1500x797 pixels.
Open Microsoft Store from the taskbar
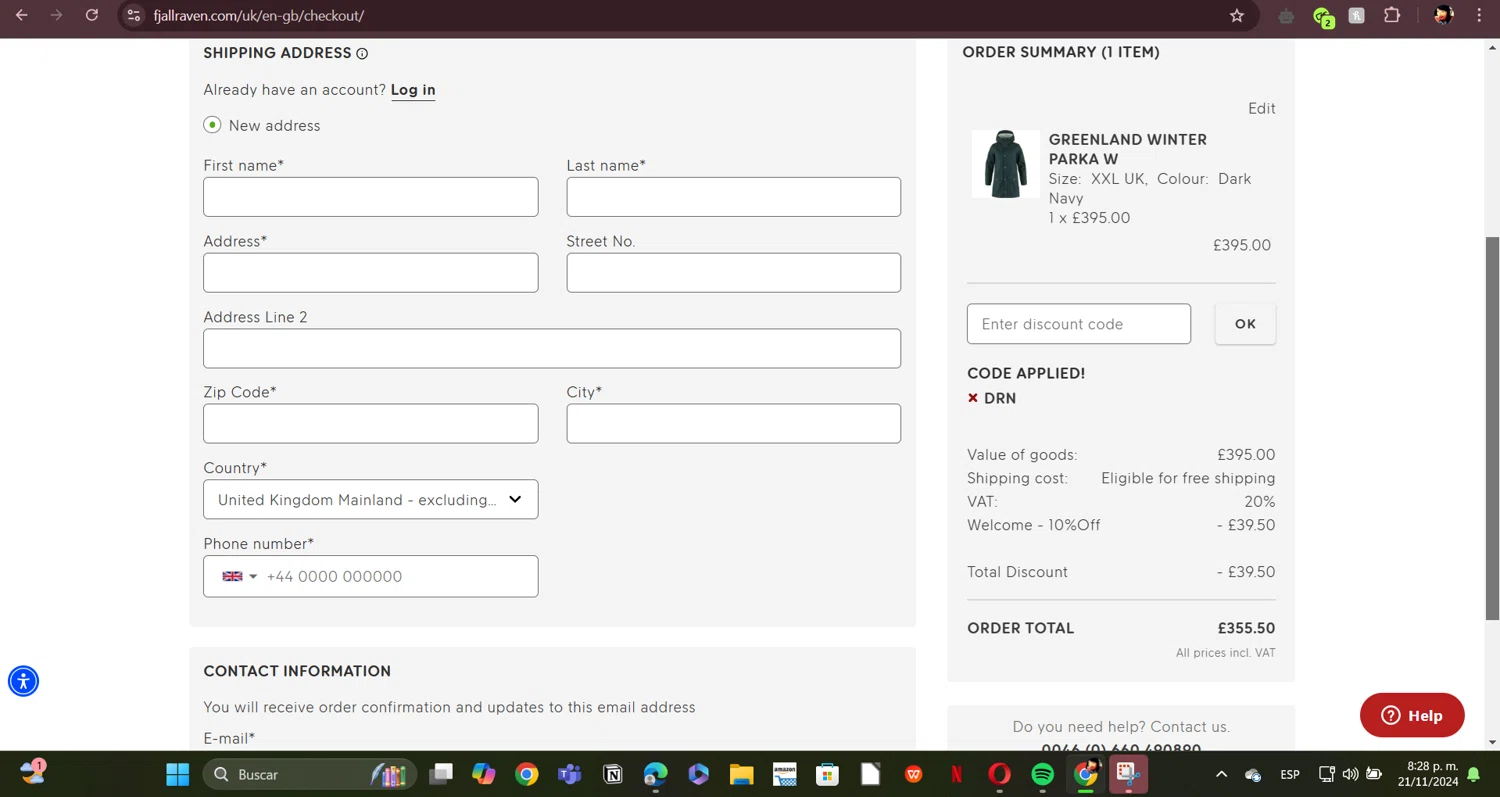pyautogui.click(x=827, y=774)
